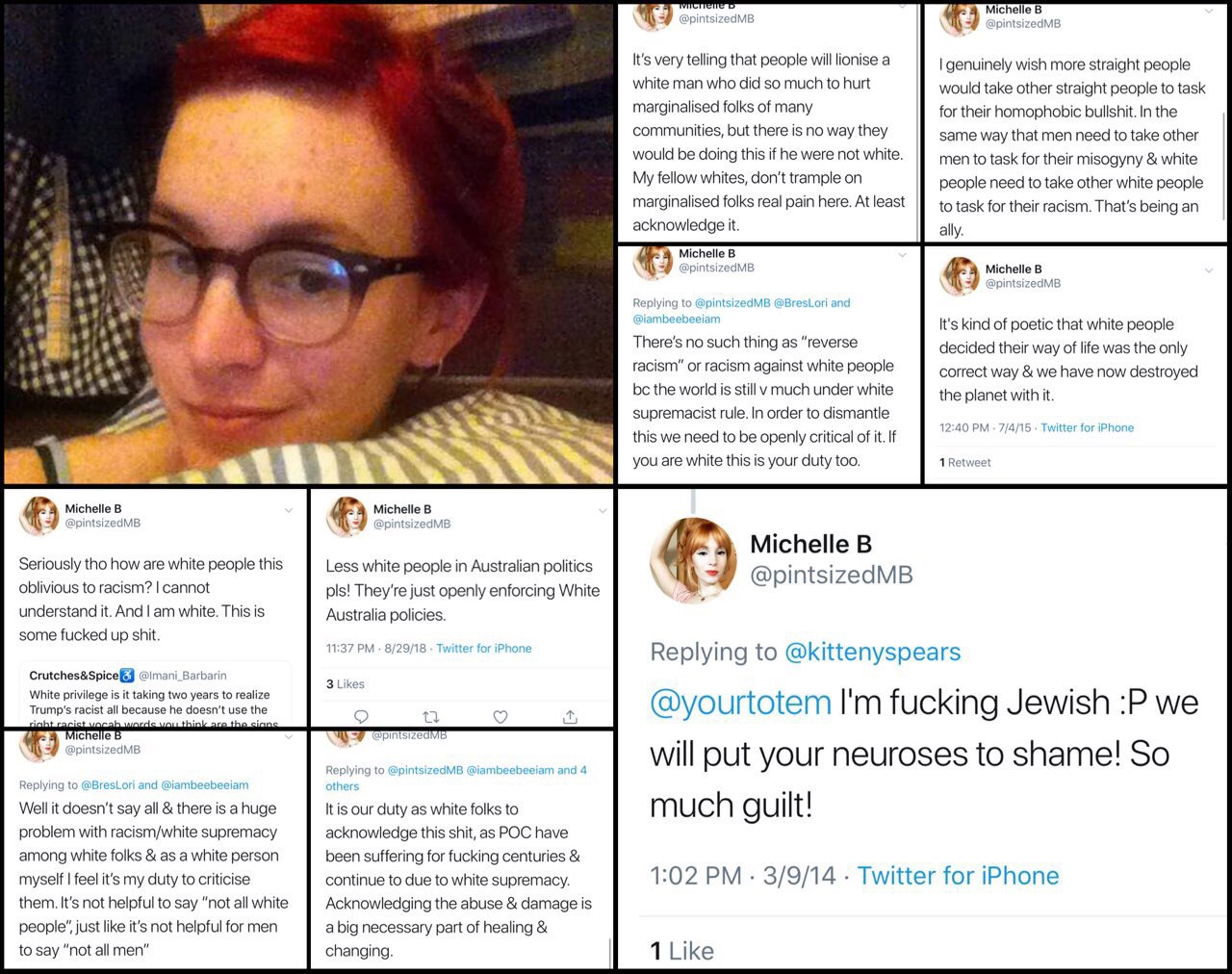Click the share icon under Australian politics tweet

coord(570,716)
